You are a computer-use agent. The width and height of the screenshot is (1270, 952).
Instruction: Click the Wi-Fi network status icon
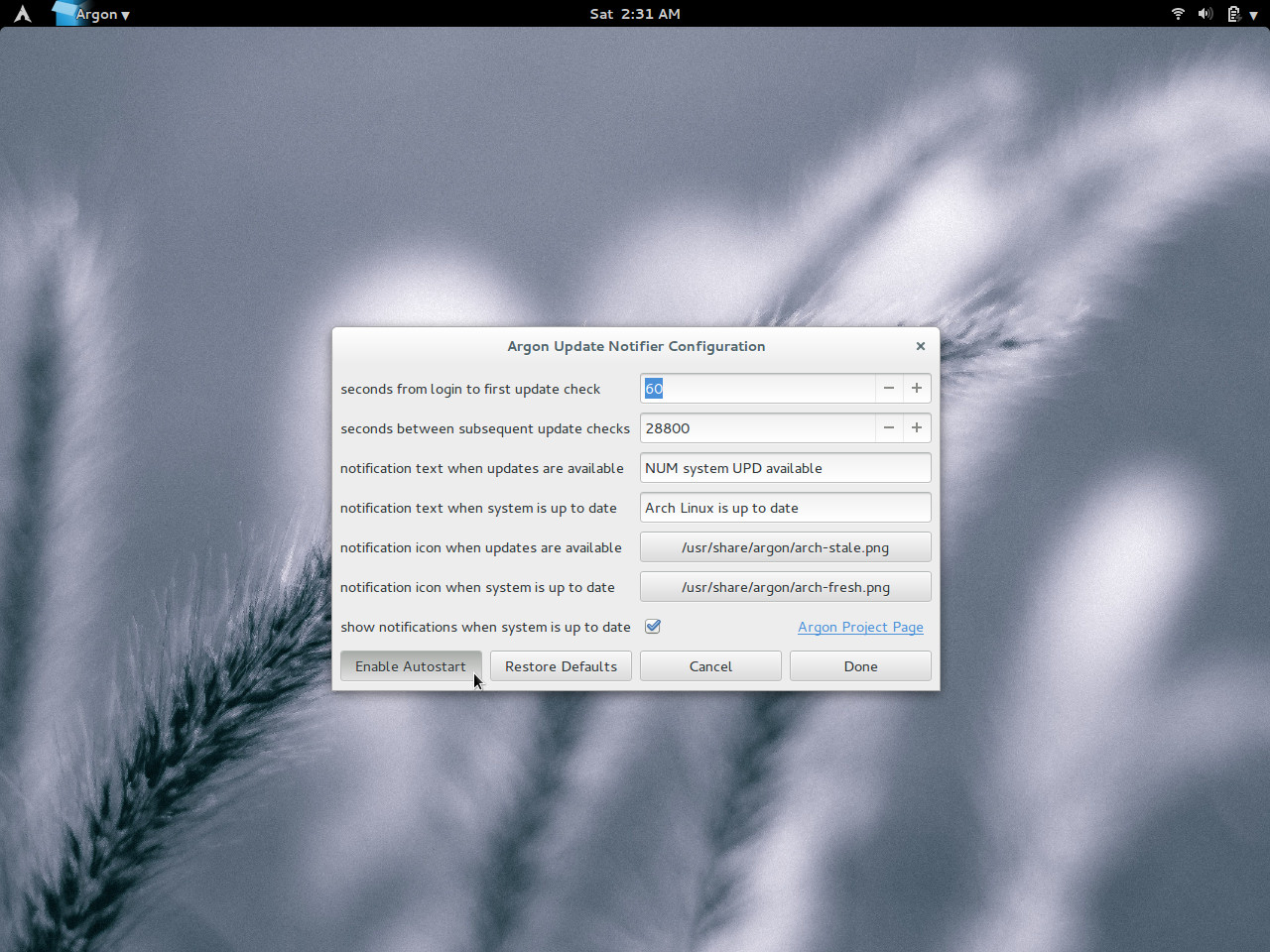1178,14
